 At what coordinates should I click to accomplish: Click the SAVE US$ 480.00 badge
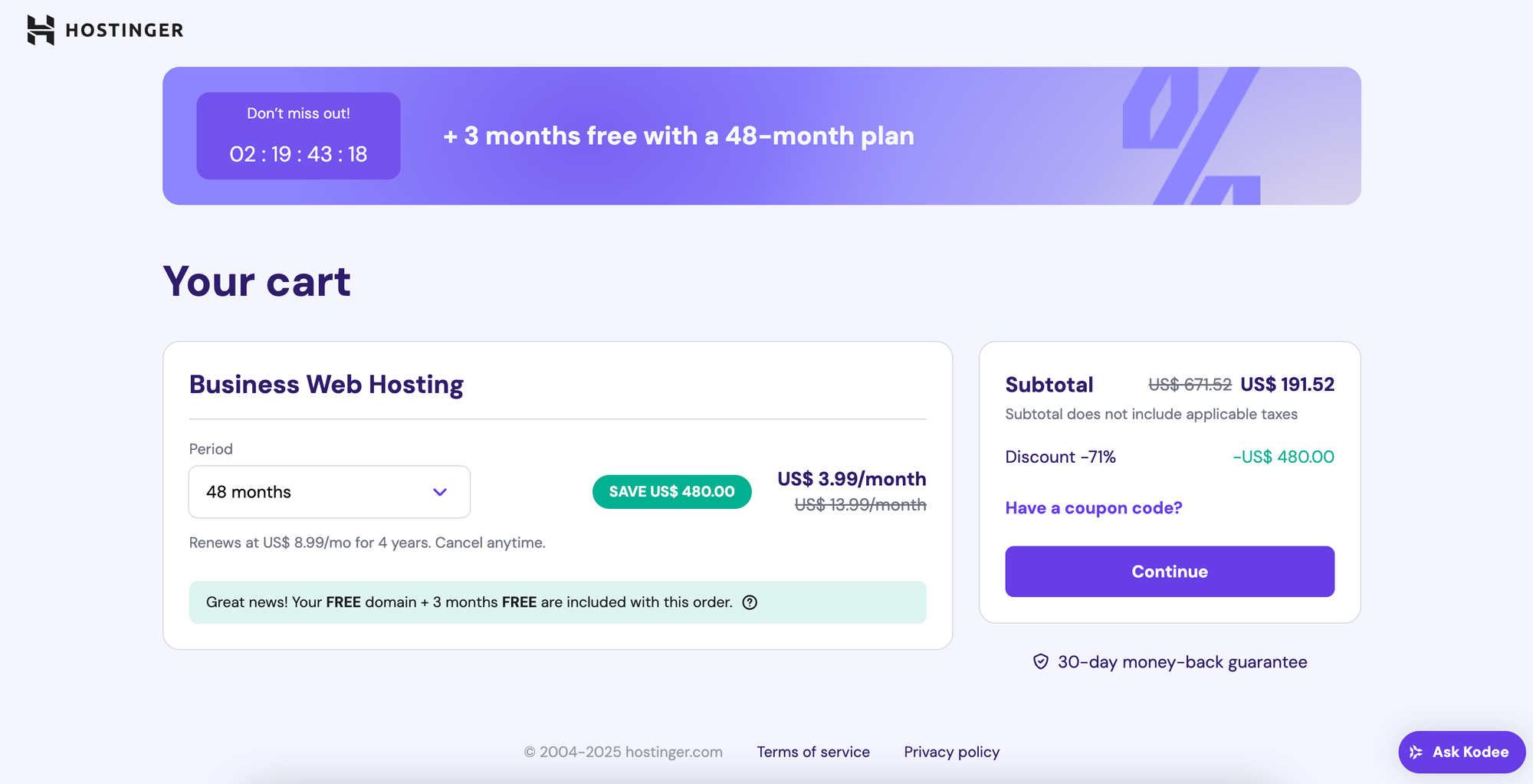(x=671, y=492)
